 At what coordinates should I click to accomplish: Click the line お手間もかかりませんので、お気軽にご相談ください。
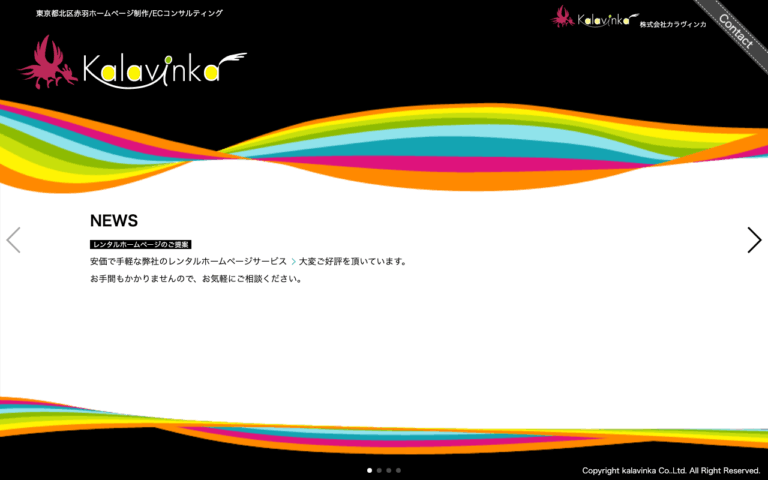click(x=197, y=279)
